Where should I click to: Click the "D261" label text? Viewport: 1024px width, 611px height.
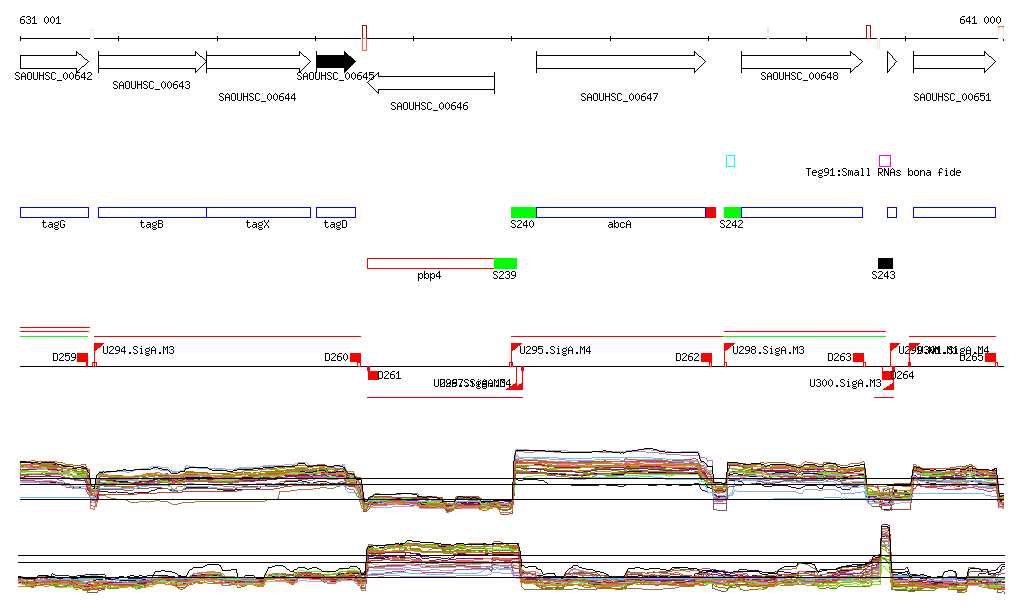389,375
